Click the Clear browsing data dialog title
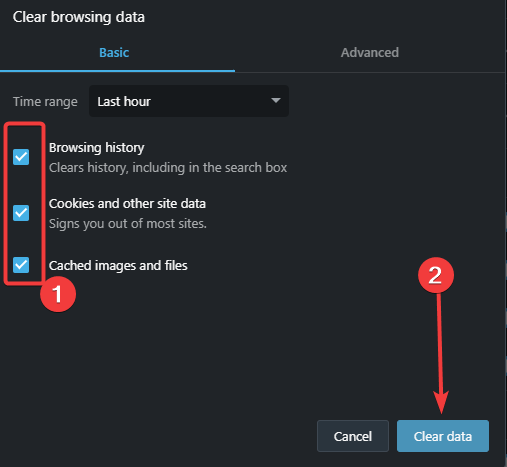This screenshot has height=467, width=507. [x=79, y=17]
